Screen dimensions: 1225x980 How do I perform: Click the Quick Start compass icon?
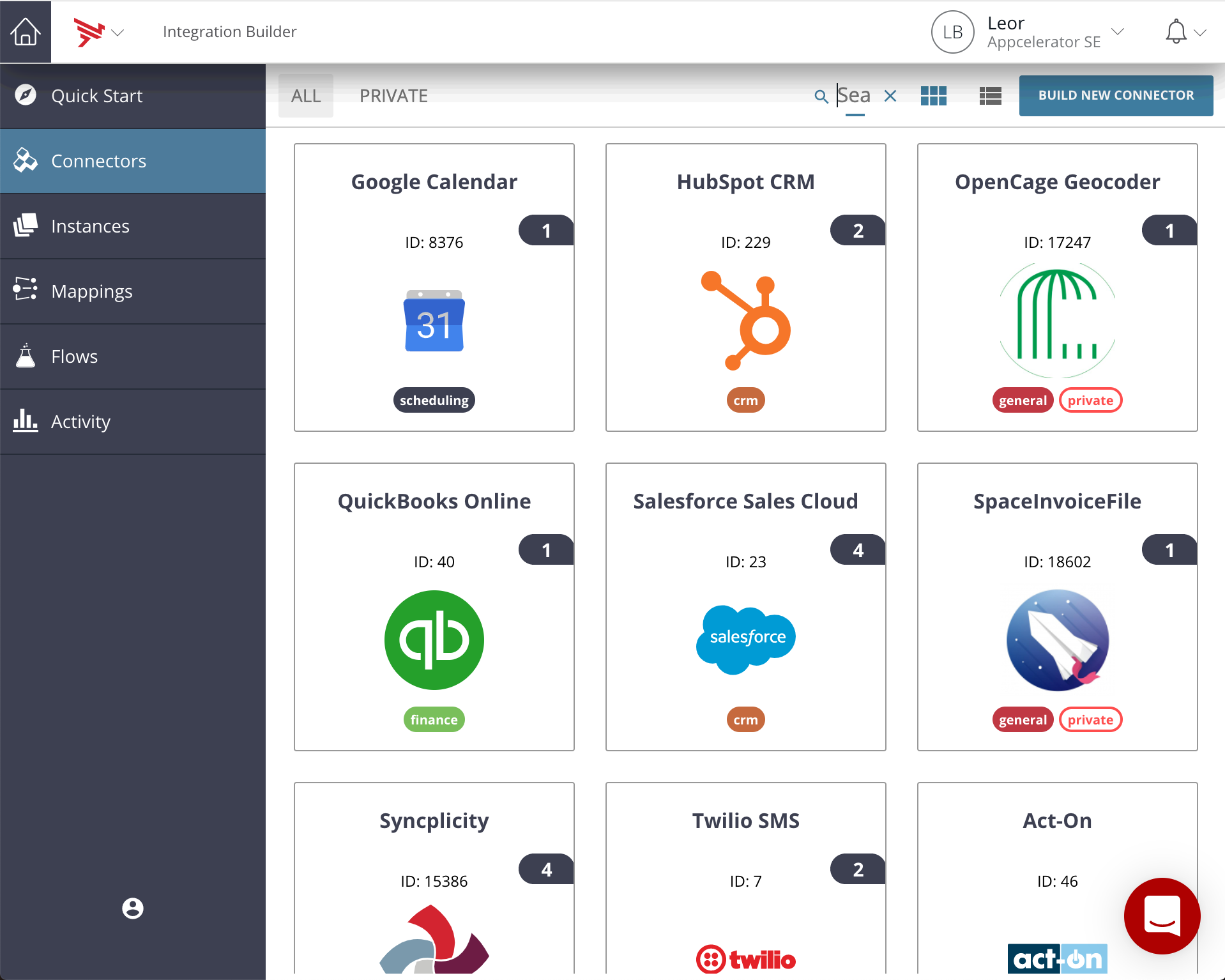[26, 95]
